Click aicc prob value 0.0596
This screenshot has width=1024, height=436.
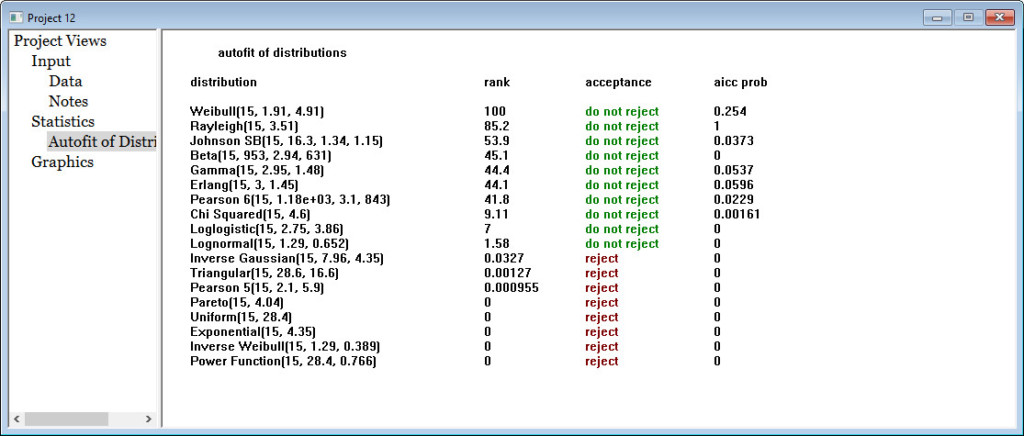(x=733, y=185)
